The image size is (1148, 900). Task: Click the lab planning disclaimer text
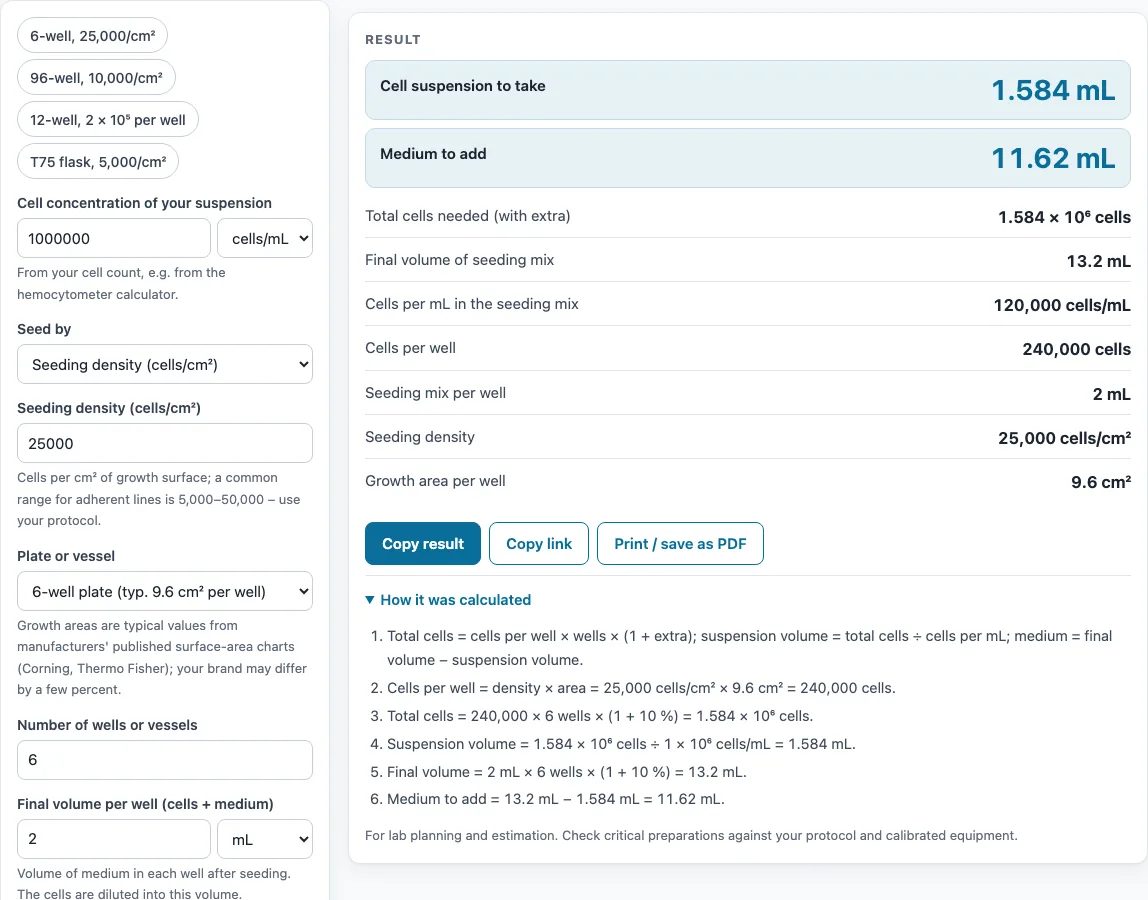(x=691, y=836)
